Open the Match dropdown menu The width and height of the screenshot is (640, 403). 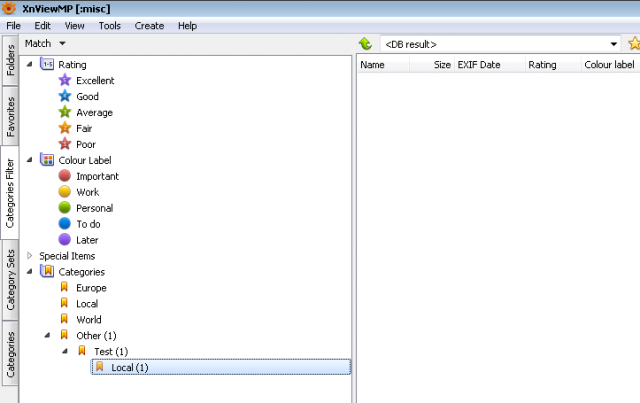click(45, 43)
